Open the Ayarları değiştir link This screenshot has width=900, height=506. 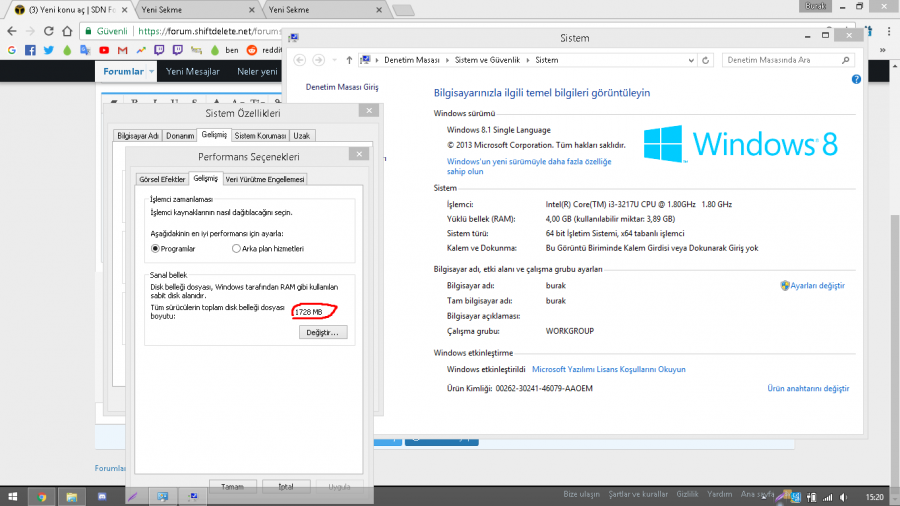tap(817, 285)
